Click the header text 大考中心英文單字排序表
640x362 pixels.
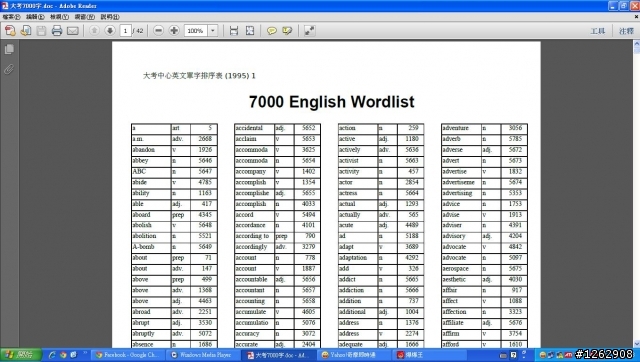183,76
